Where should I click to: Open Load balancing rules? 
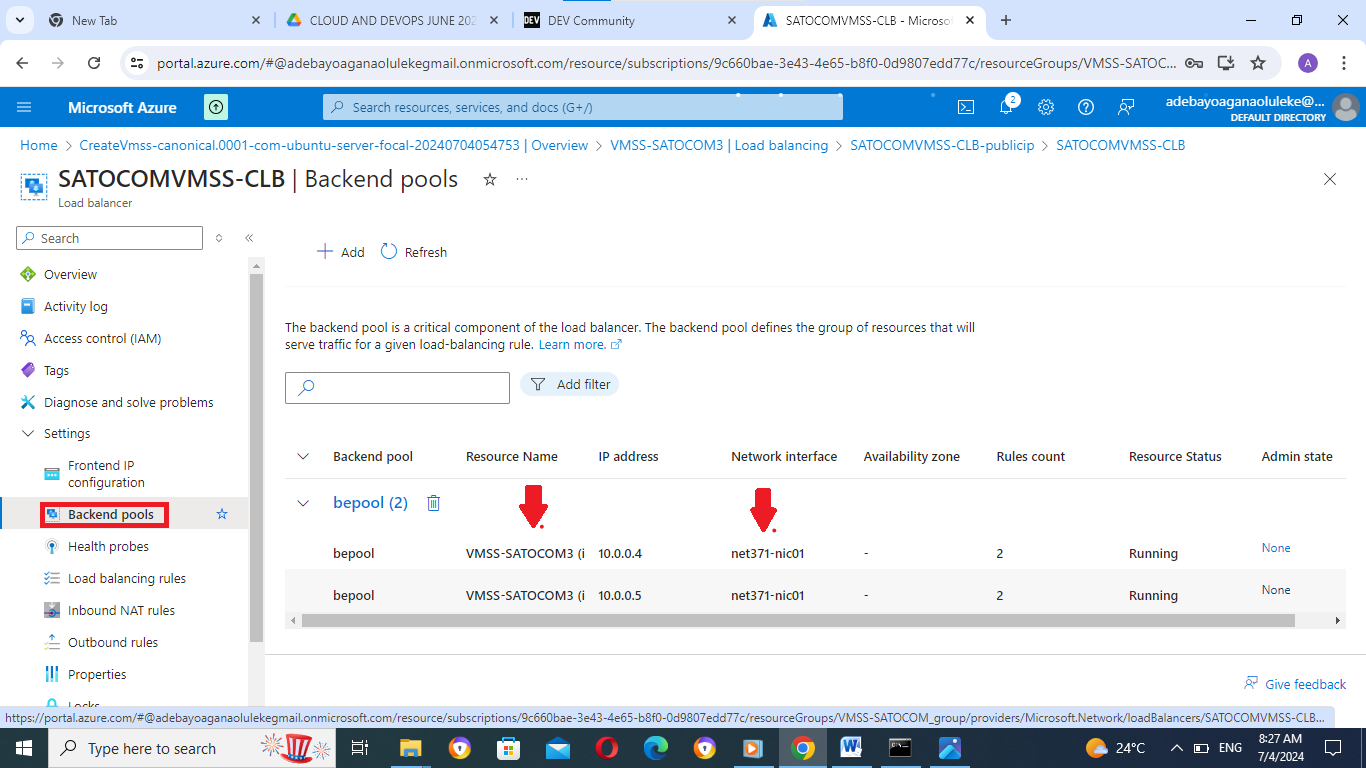pos(126,578)
